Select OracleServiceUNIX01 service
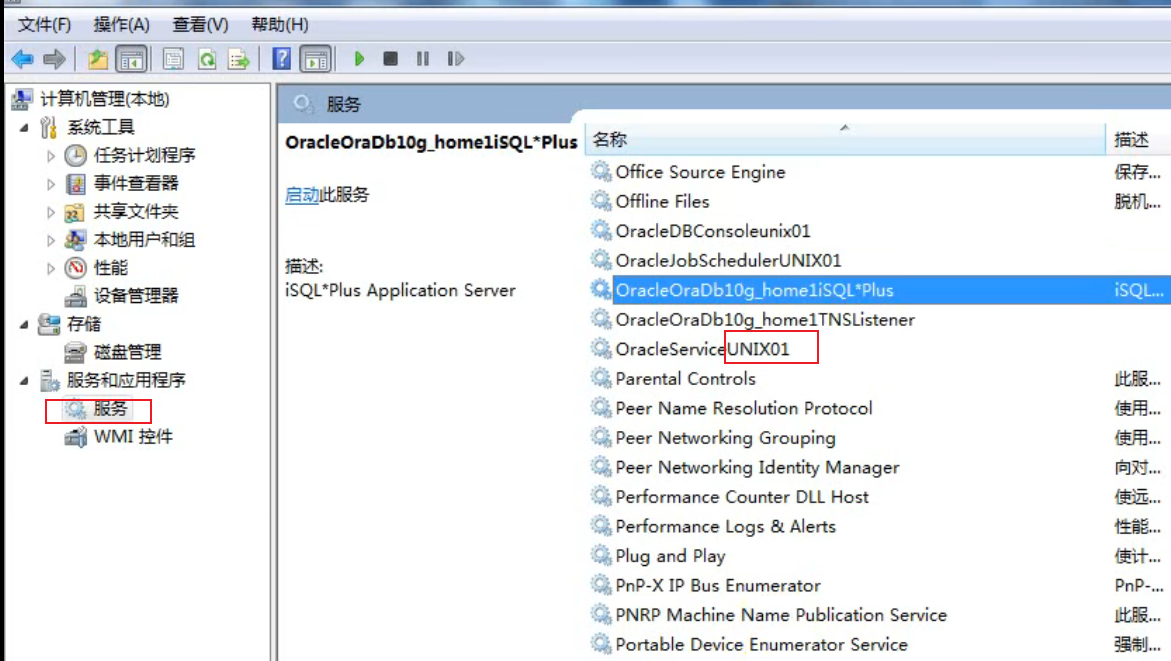The height and width of the screenshot is (661, 1171). [x=702, y=349]
